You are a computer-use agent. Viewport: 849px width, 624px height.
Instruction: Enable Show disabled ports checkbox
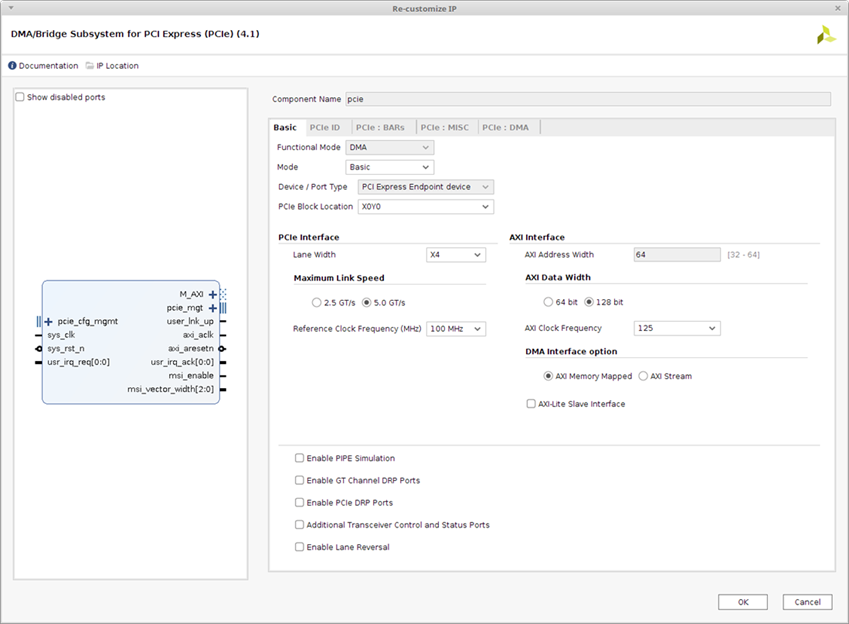[x=20, y=97]
